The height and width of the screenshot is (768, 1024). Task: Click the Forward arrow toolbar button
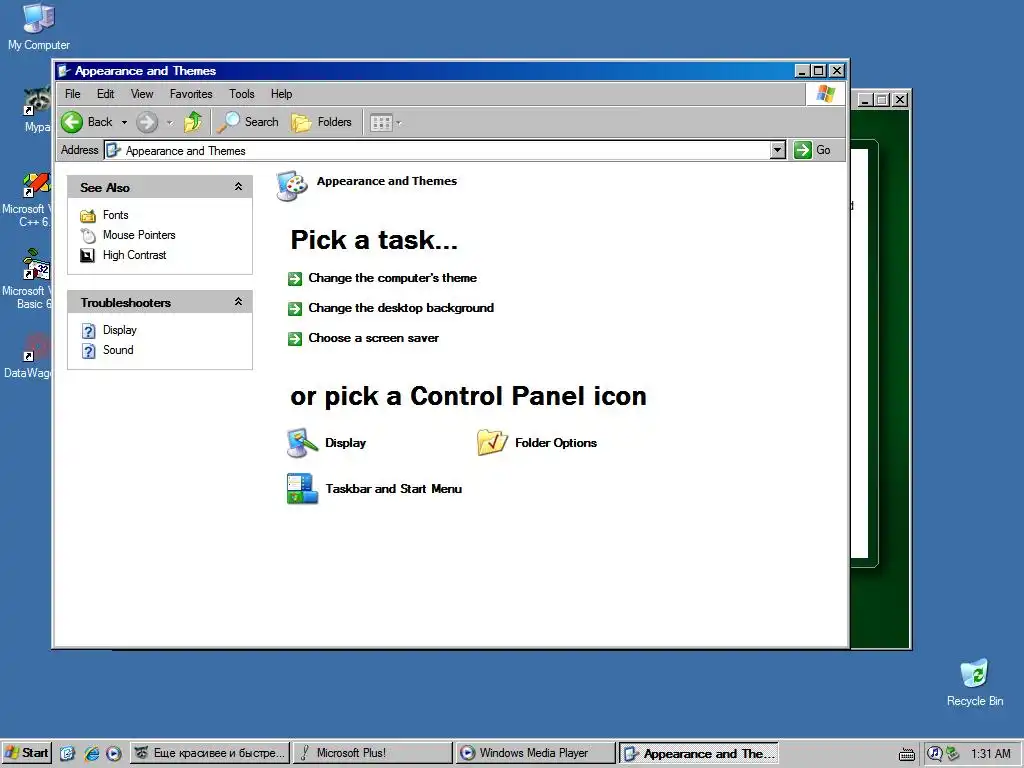pyautogui.click(x=147, y=122)
